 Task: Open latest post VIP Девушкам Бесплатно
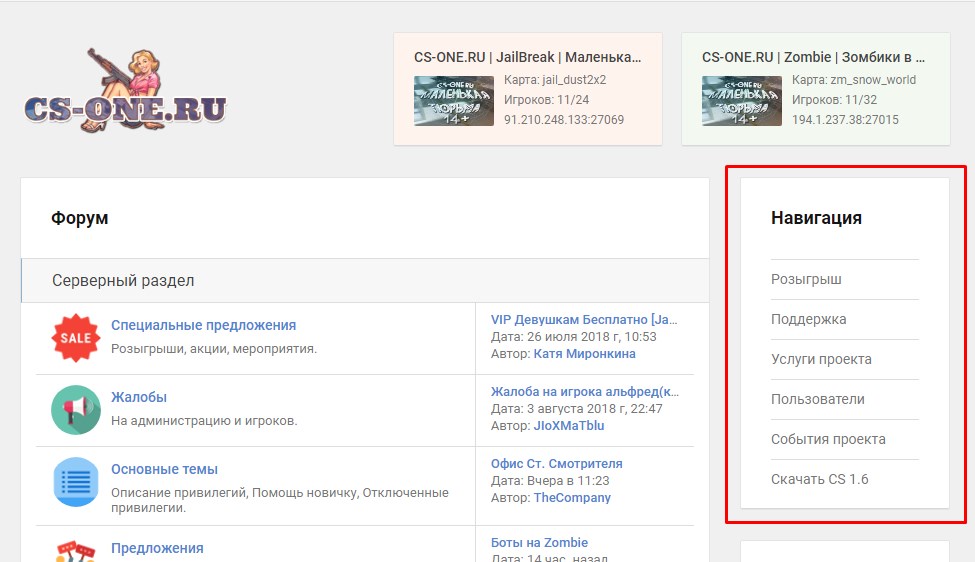tap(584, 320)
